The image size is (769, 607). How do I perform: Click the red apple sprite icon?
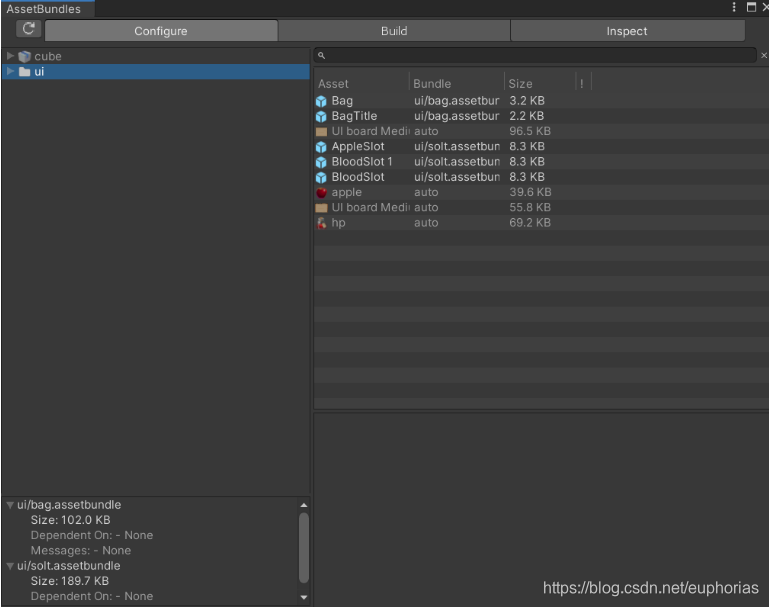click(x=321, y=192)
